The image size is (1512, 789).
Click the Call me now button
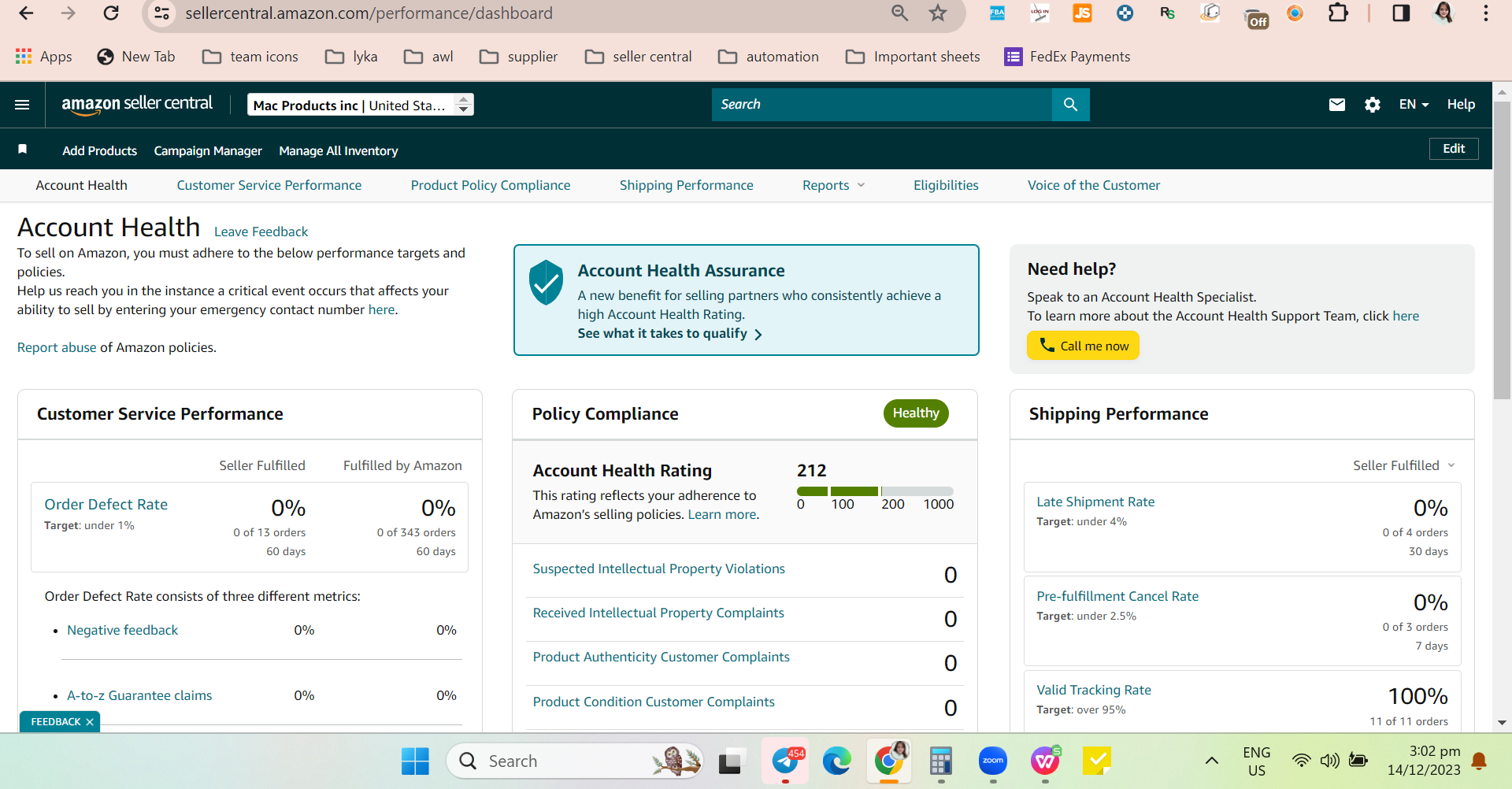pos(1083,346)
